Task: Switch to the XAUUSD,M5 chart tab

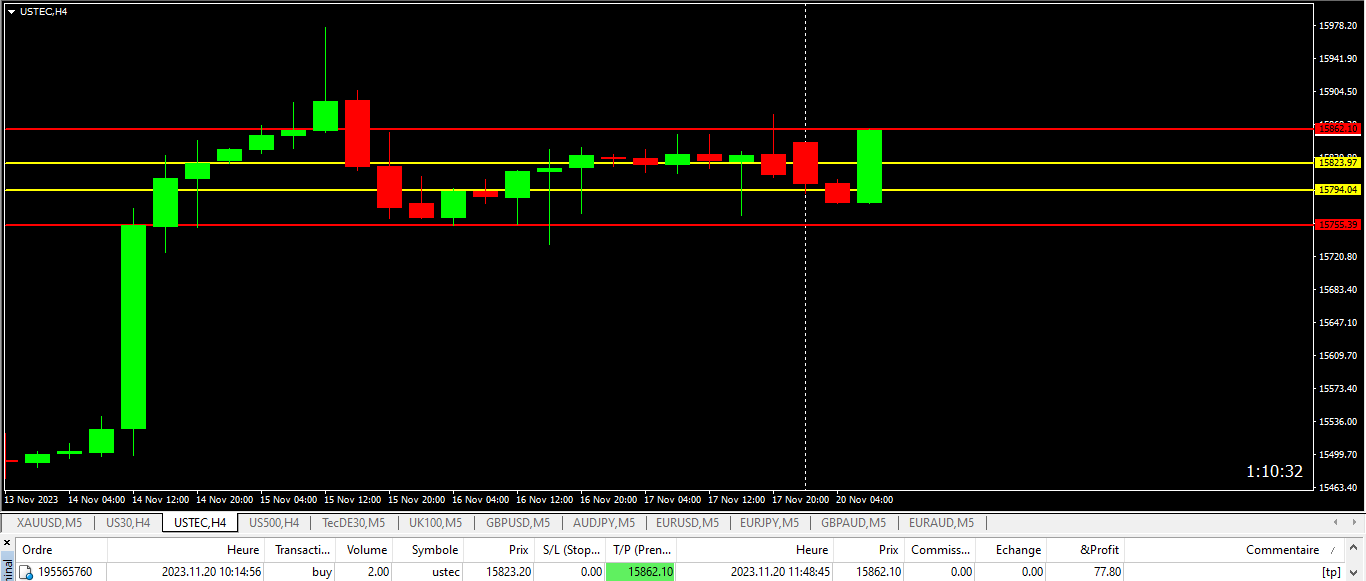Action: [49, 522]
